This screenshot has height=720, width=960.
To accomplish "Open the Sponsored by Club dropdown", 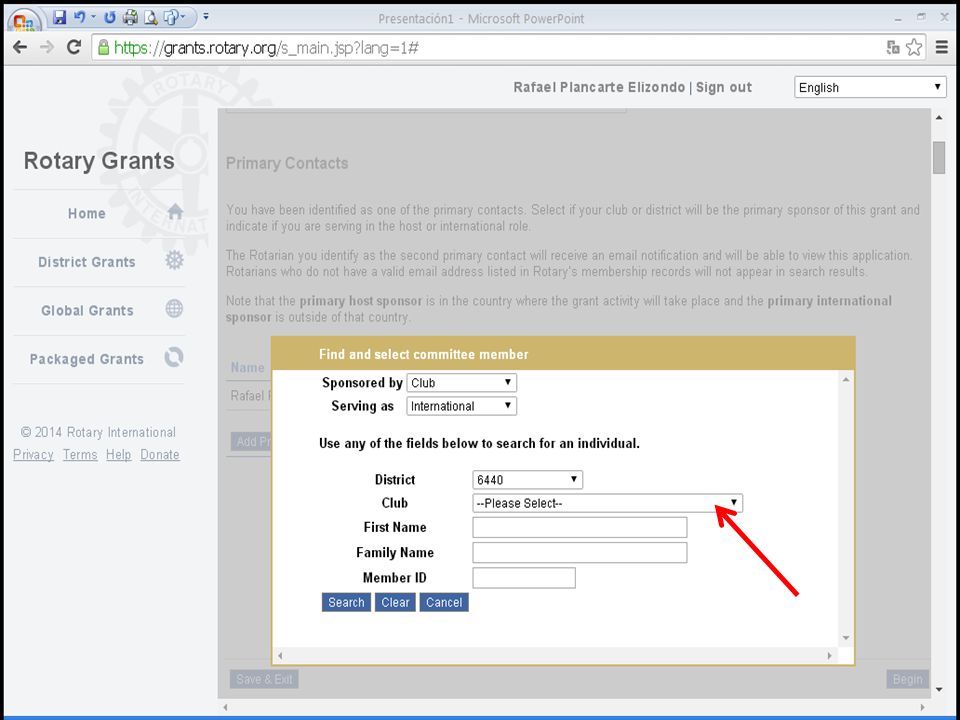I will coord(462,383).
